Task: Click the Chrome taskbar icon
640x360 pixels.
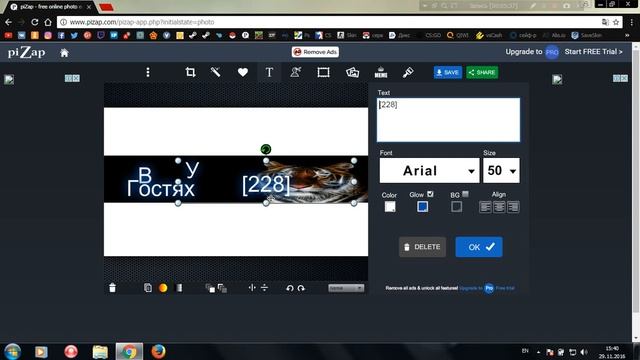Action: point(129,351)
